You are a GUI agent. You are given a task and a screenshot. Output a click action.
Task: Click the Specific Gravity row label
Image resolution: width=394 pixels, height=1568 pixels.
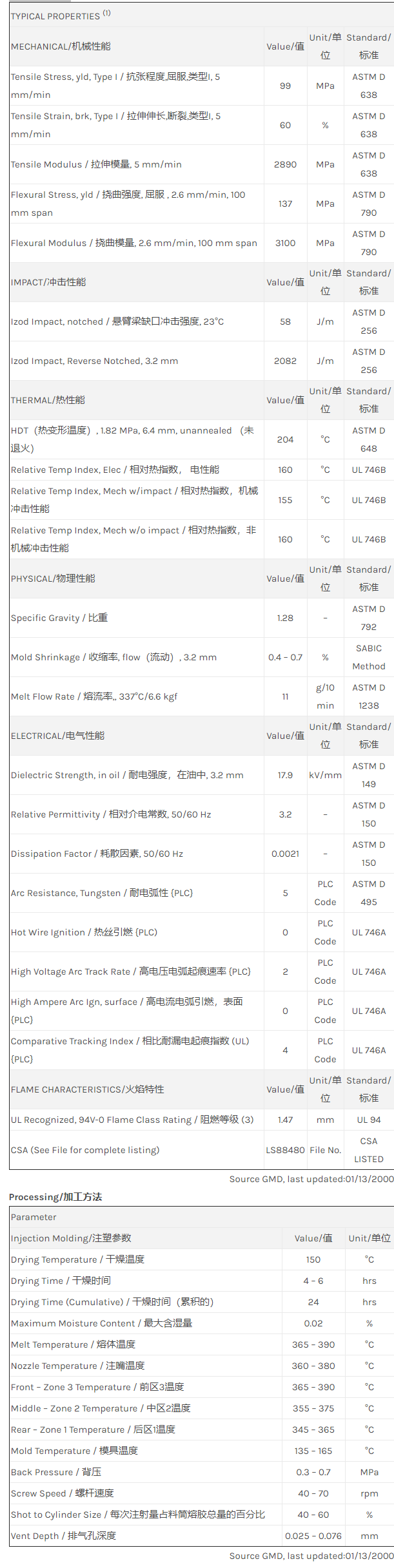59,618
